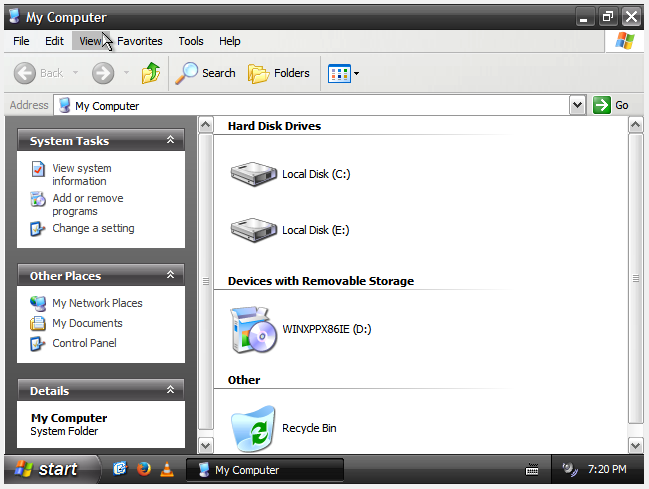Click the system tray volume icon

pyautogui.click(x=570, y=469)
